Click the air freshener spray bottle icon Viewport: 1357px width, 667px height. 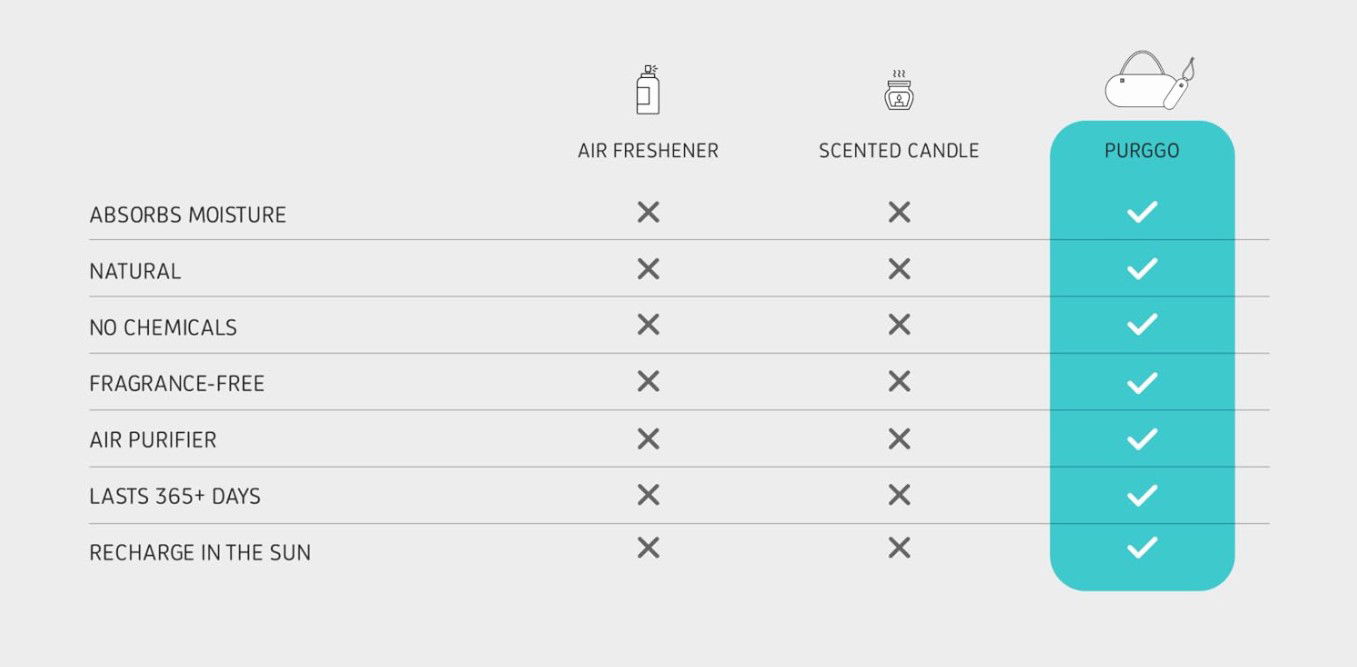coord(648,89)
